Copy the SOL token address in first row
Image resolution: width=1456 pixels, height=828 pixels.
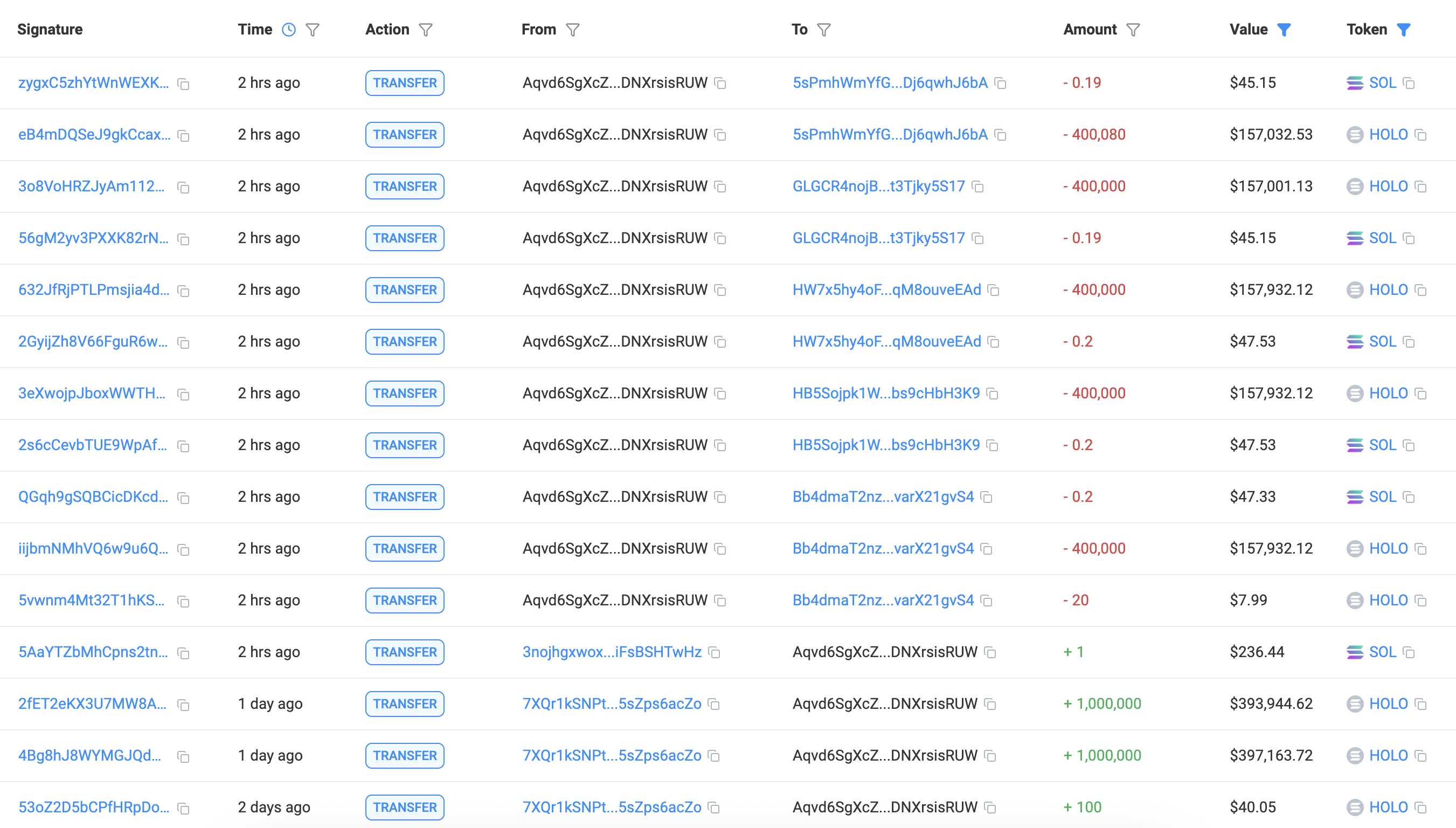1409,83
